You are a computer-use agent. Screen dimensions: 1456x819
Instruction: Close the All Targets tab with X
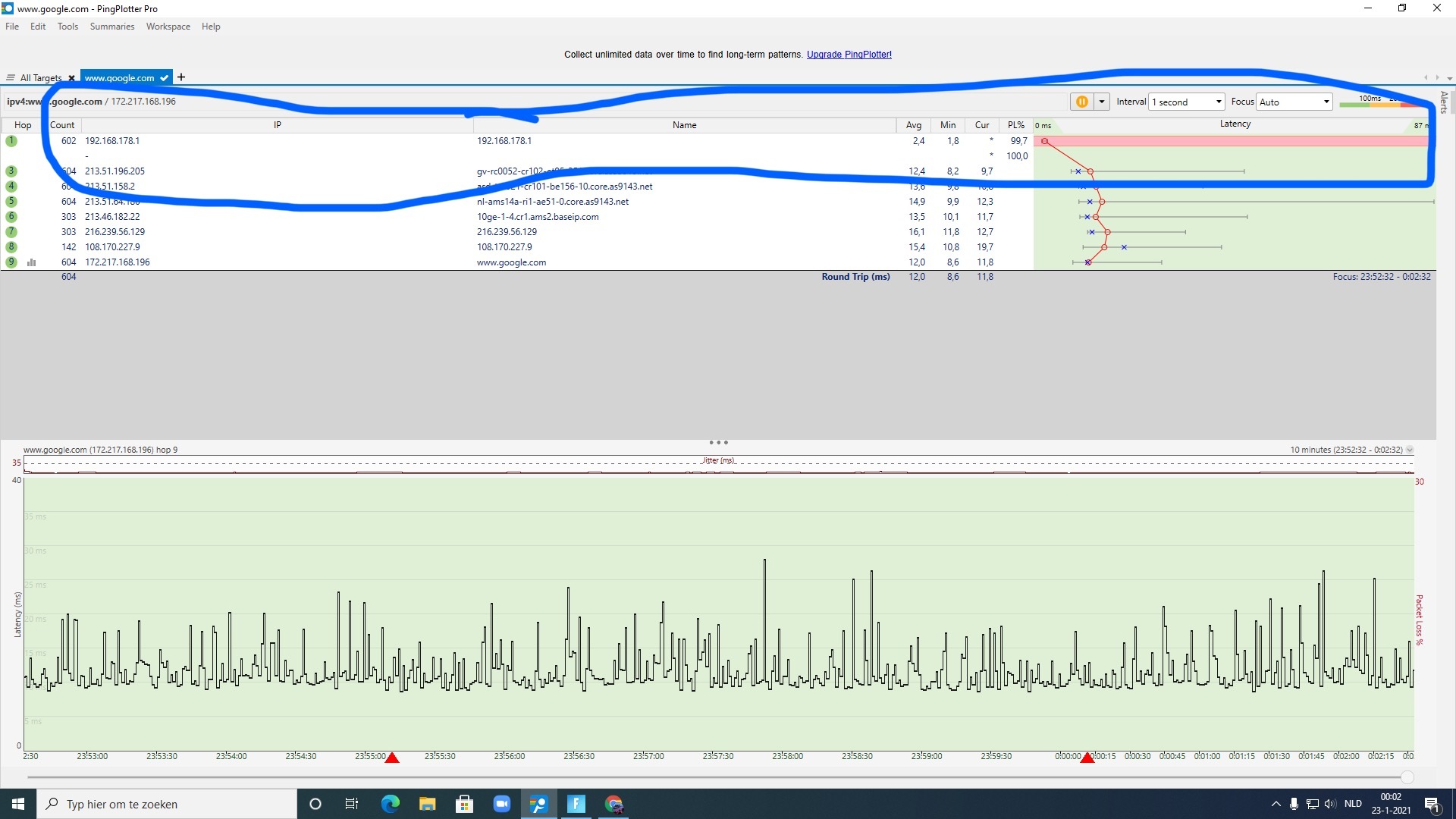[71, 78]
